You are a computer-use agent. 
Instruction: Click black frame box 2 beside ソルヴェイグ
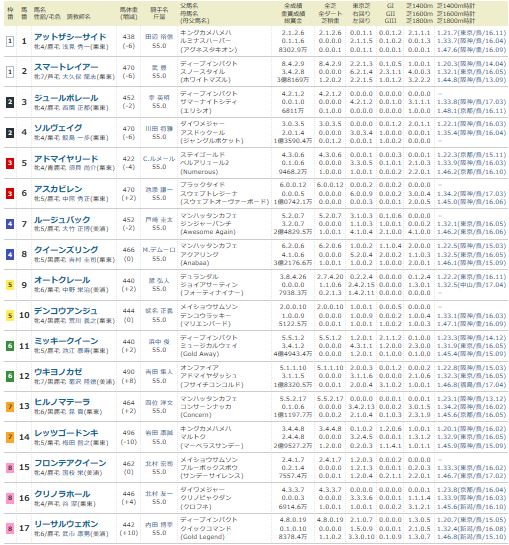tap(10, 133)
